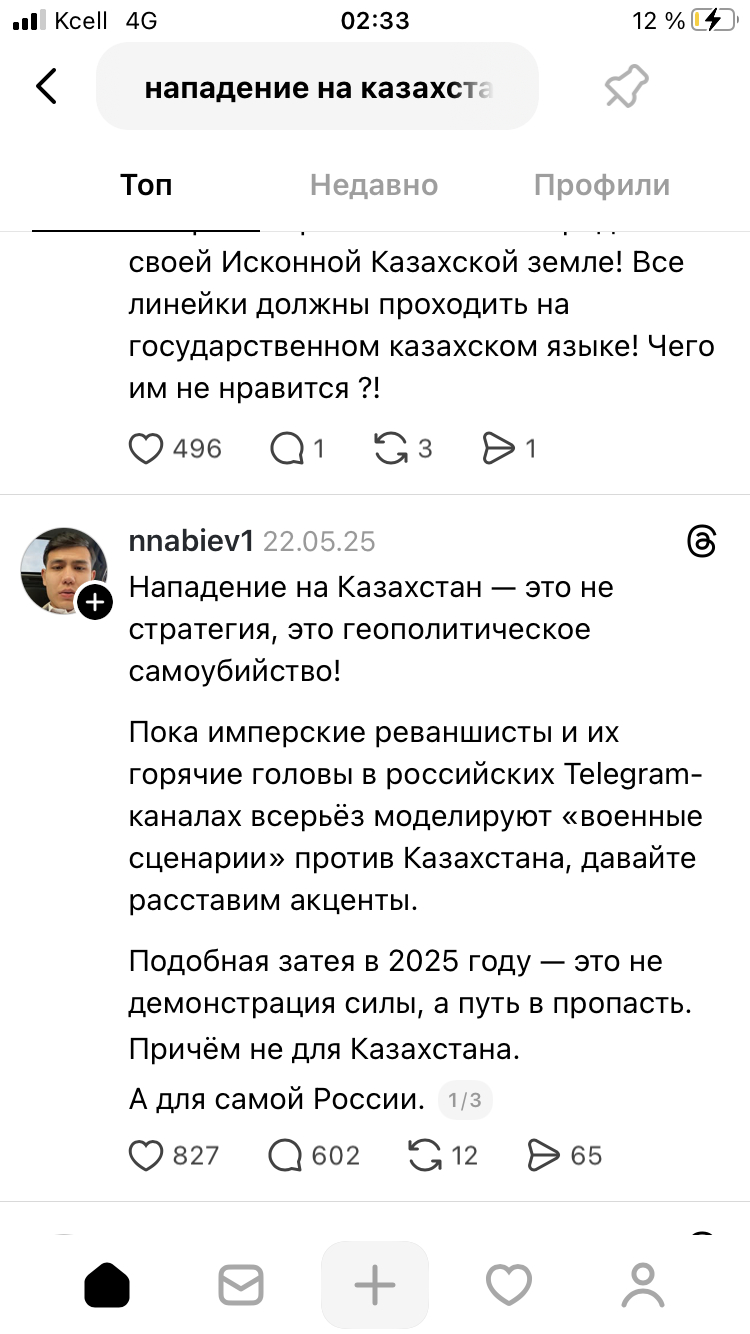Like the nnabiev1 post with 827 likes
This screenshot has height=1334, width=750.
point(146,1156)
